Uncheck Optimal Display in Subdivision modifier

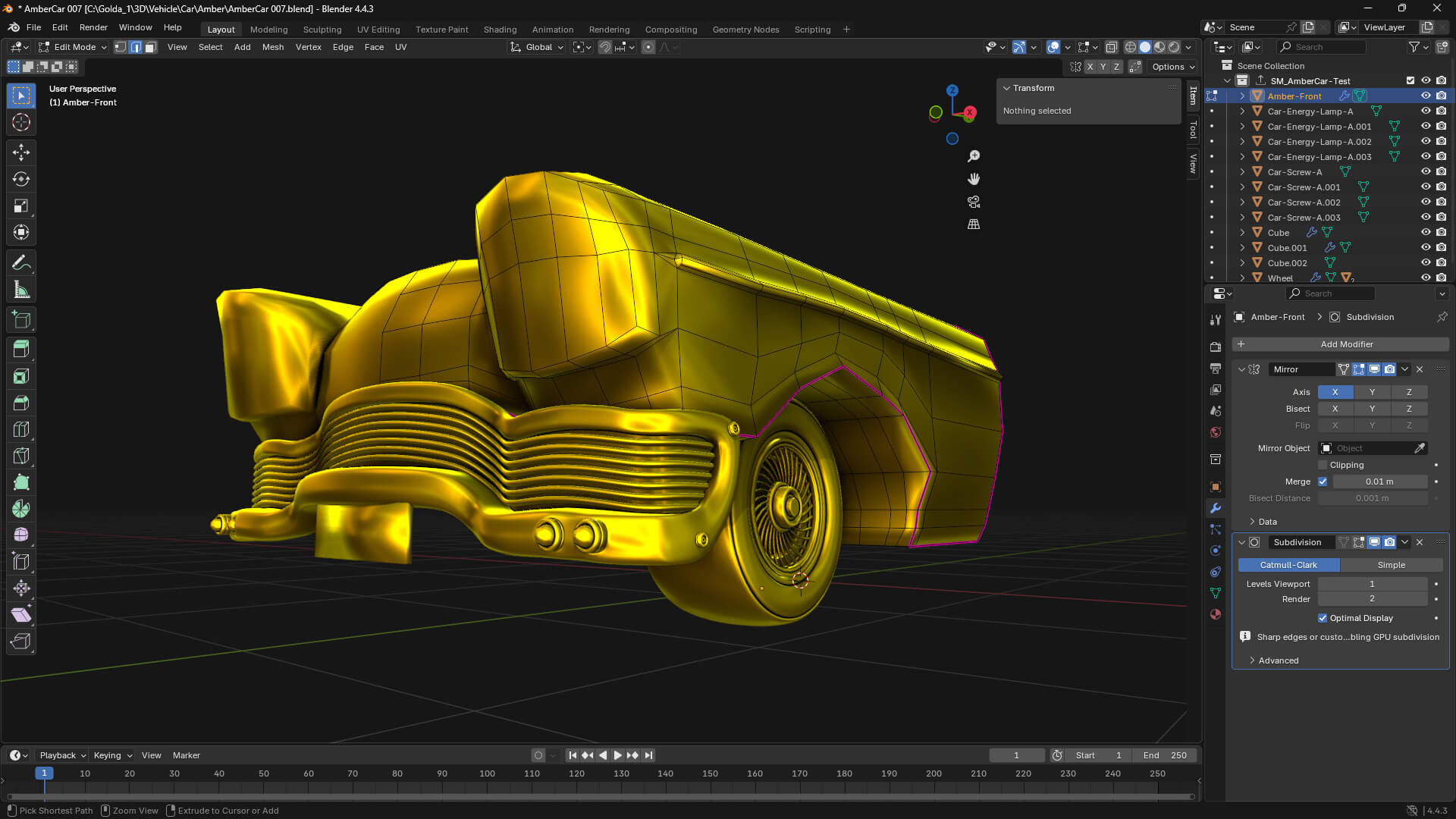click(1323, 618)
